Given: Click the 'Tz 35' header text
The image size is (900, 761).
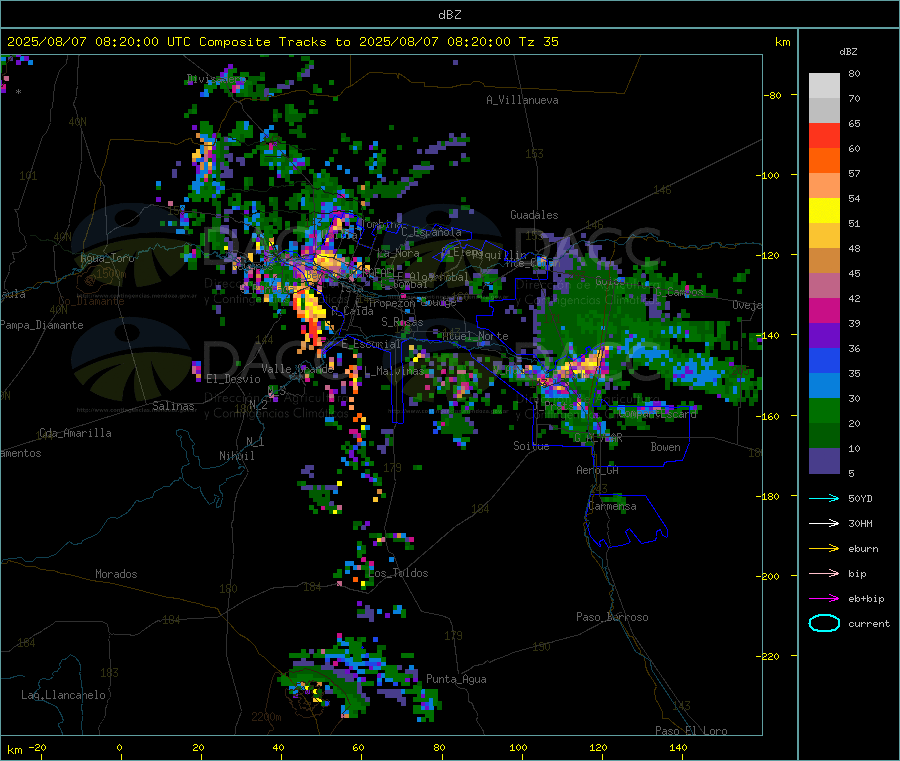Looking at the screenshot, I should pyautogui.click(x=538, y=42).
